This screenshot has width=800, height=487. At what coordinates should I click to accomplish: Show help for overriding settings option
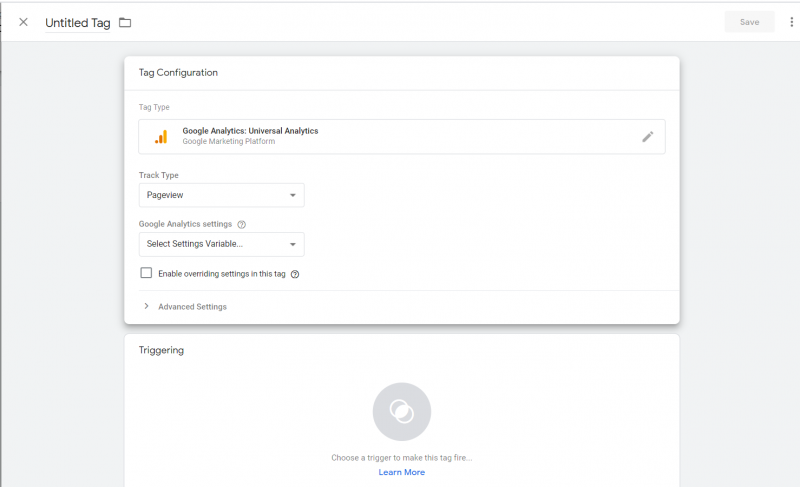(x=295, y=274)
